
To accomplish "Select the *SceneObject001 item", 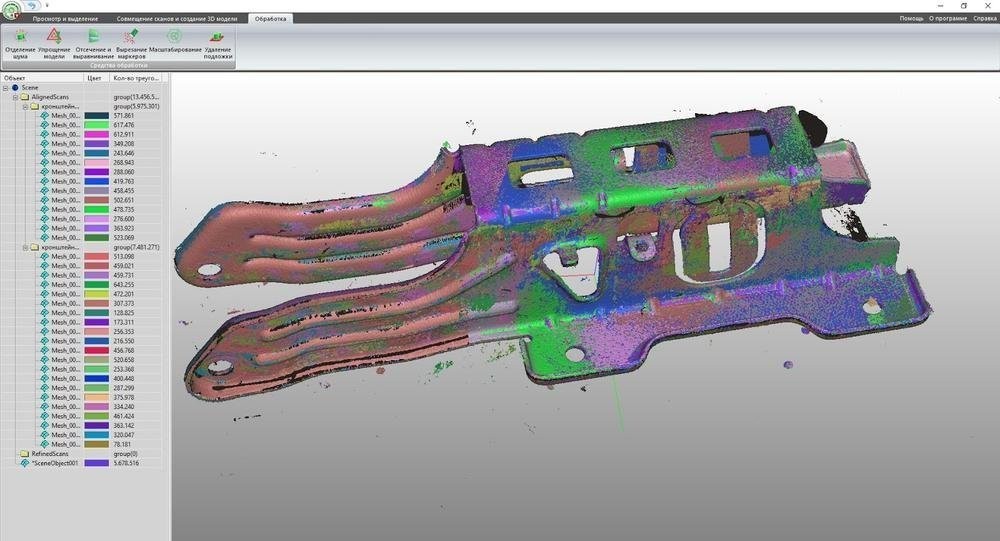I will tap(55, 463).
